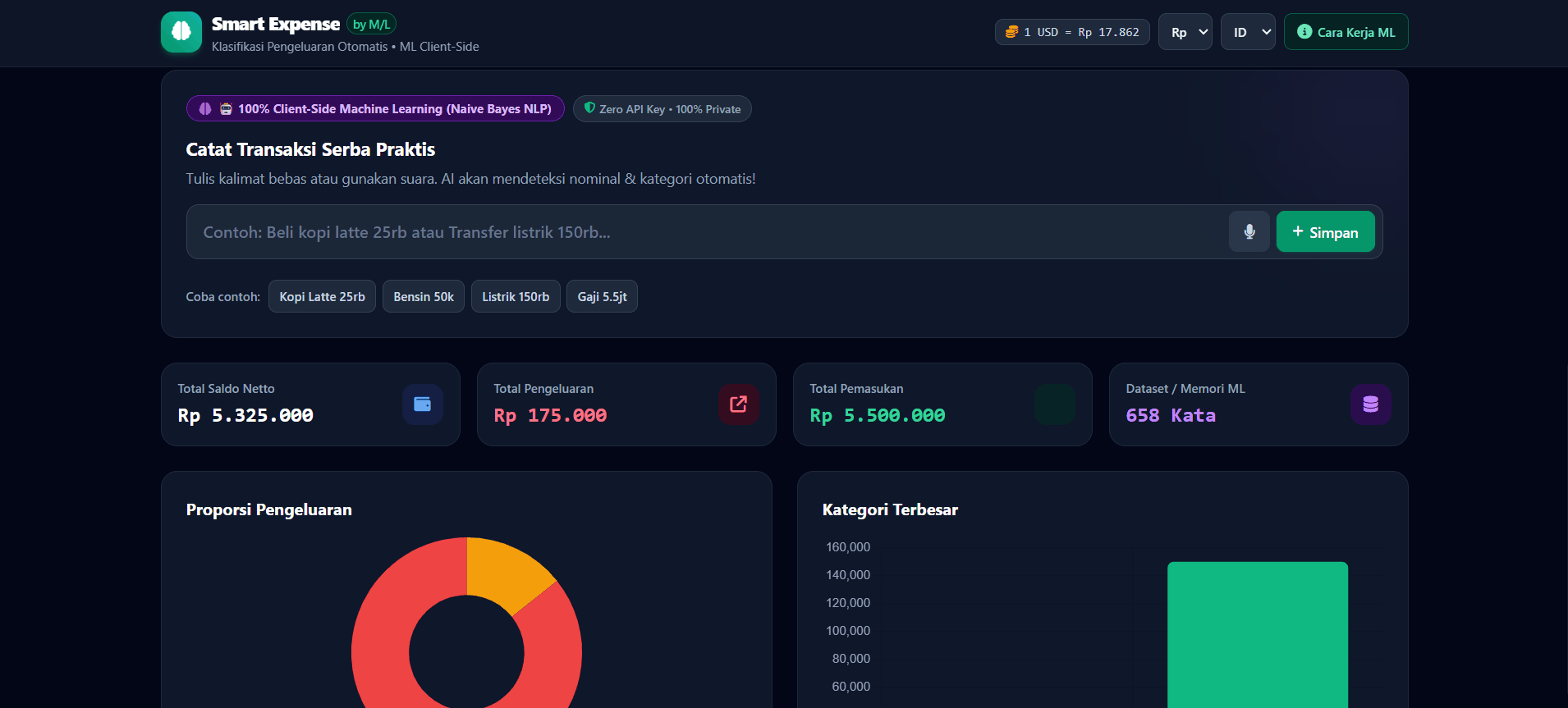Save the transaction with Simpan button
1568x708 pixels.
[1326, 232]
